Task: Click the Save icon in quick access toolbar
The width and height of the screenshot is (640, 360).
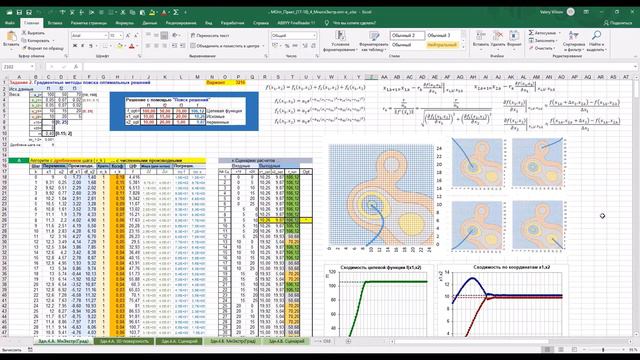Action: coord(19,12)
